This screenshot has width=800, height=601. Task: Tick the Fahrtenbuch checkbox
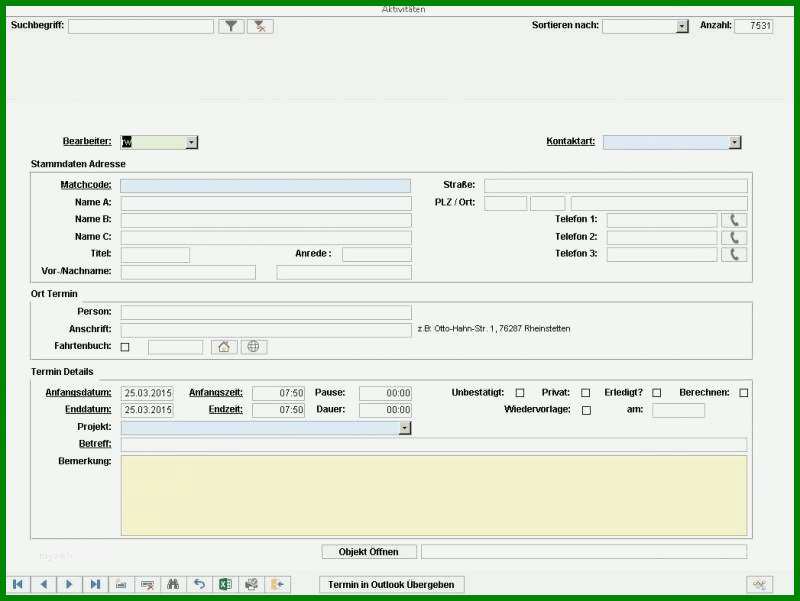[125, 347]
